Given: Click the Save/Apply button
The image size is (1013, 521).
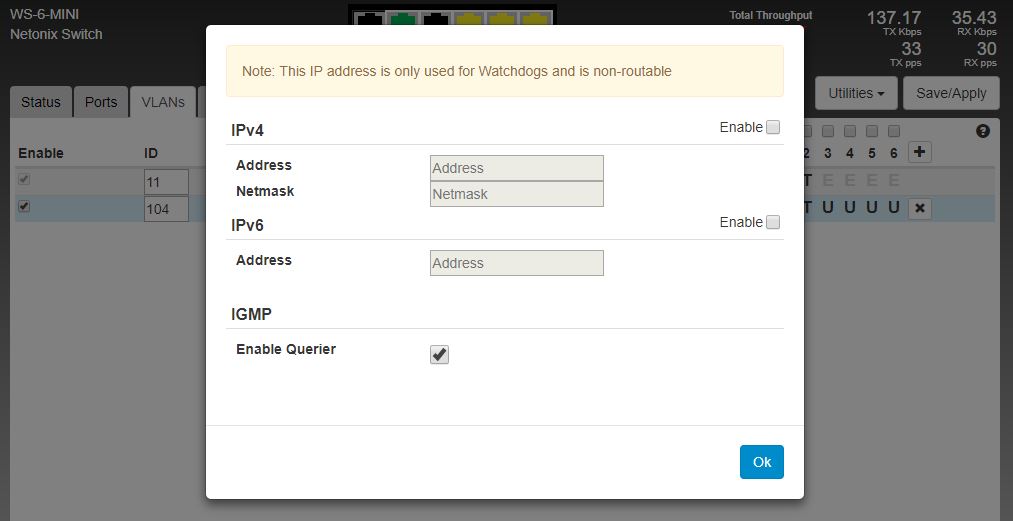Looking at the screenshot, I should click(951, 93).
